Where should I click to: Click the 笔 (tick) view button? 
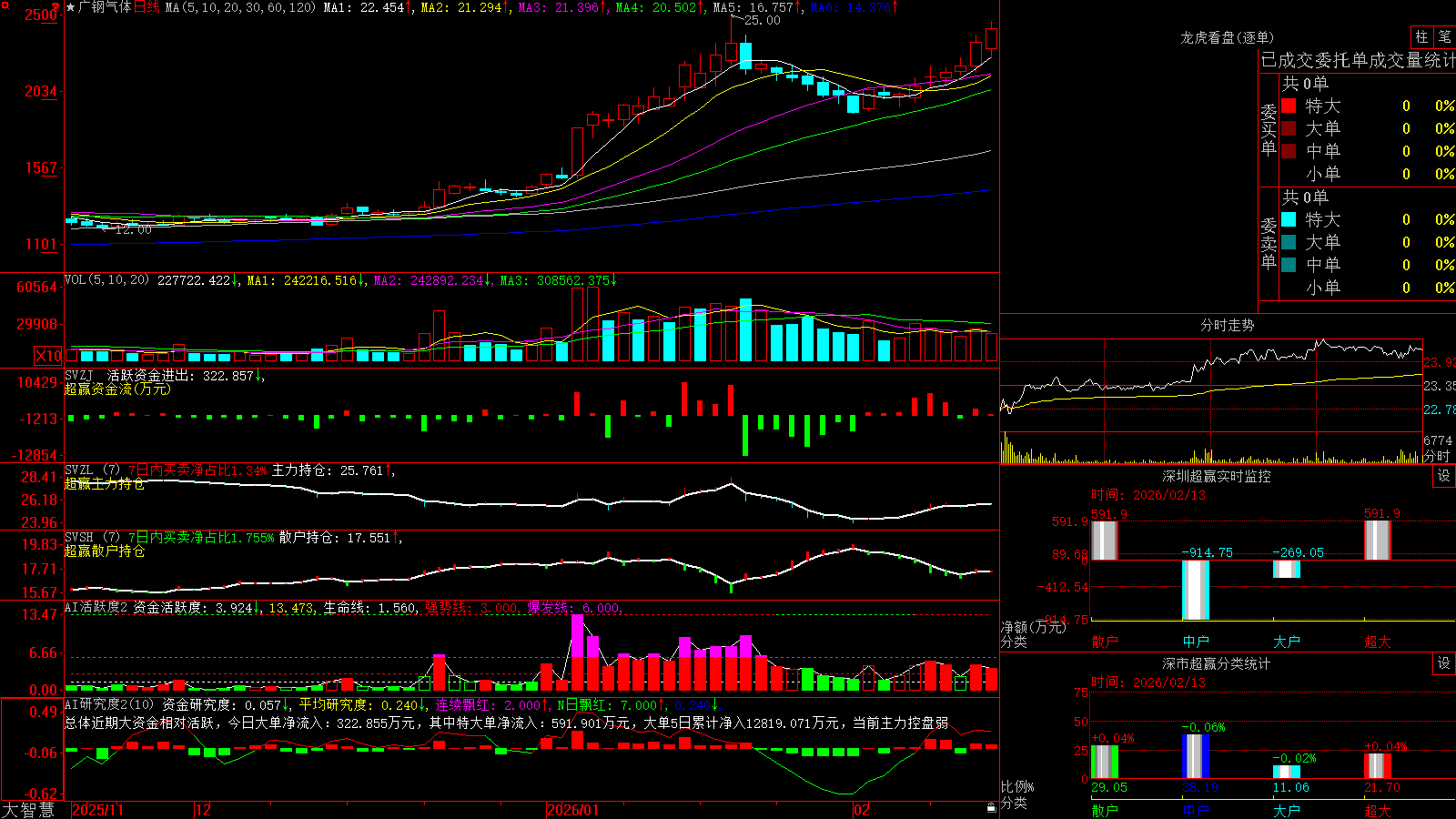coord(1444,37)
